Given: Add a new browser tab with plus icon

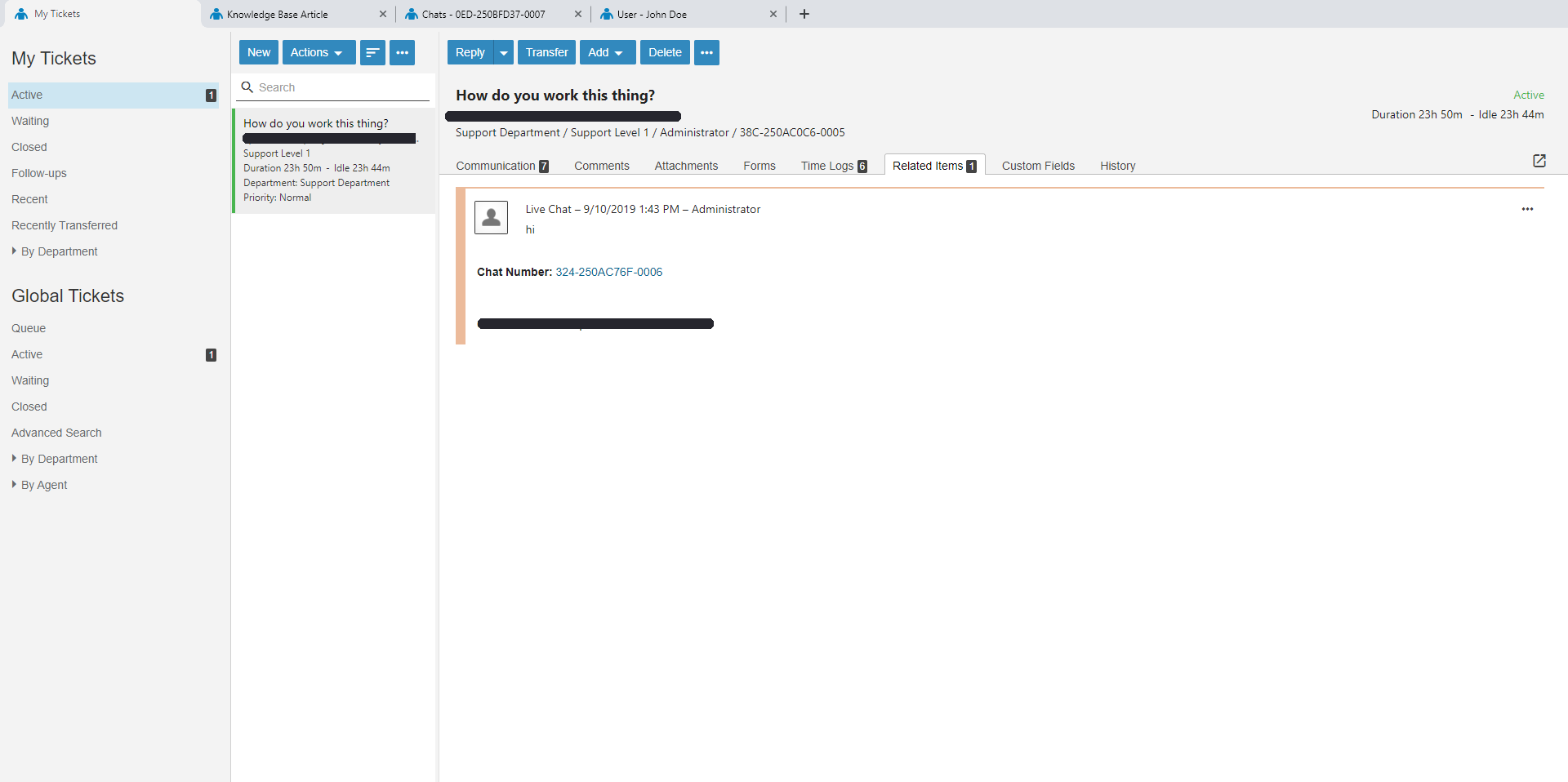Looking at the screenshot, I should click(804, 14).
